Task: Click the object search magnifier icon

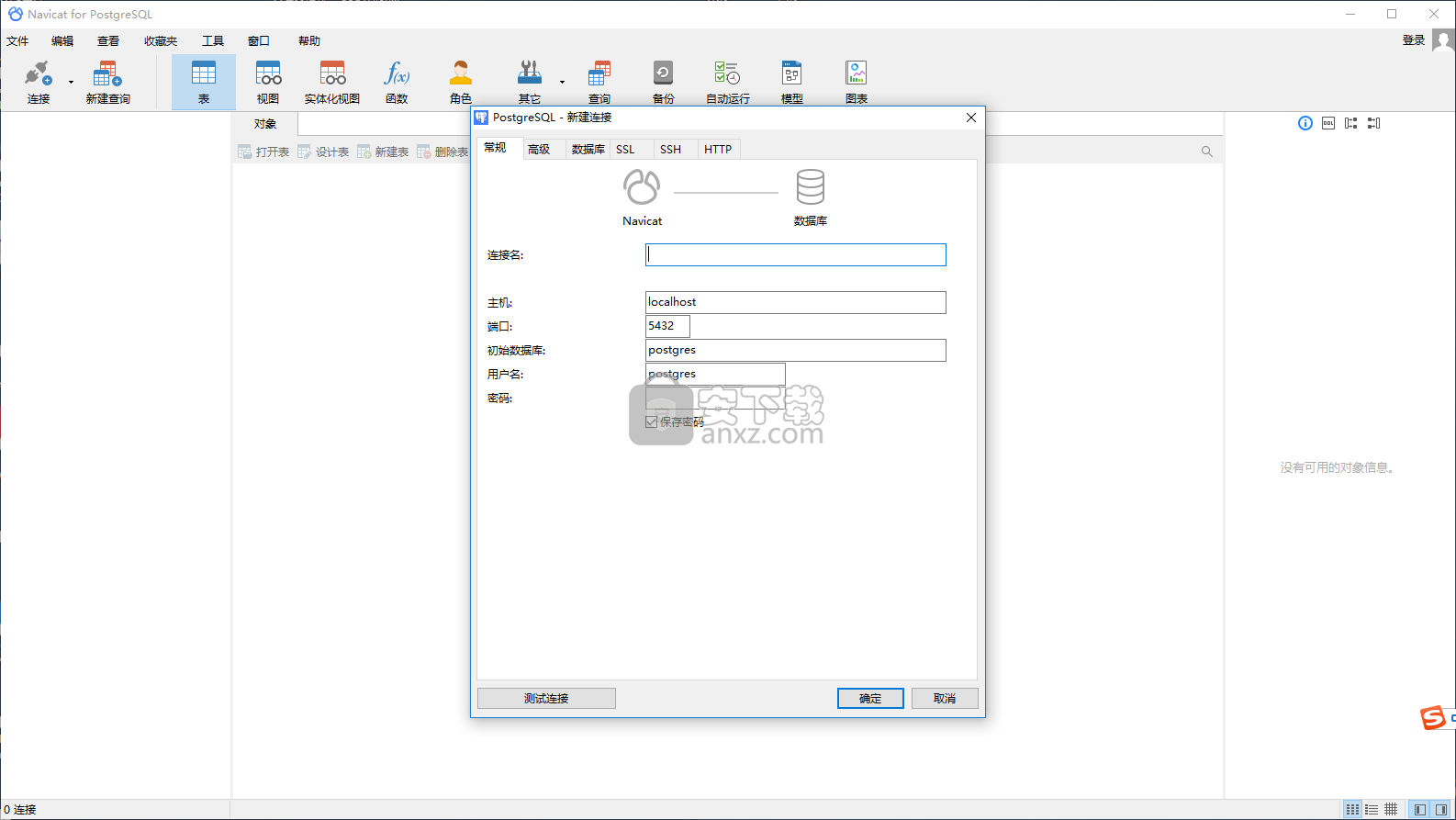Action: pos(1207,152)
